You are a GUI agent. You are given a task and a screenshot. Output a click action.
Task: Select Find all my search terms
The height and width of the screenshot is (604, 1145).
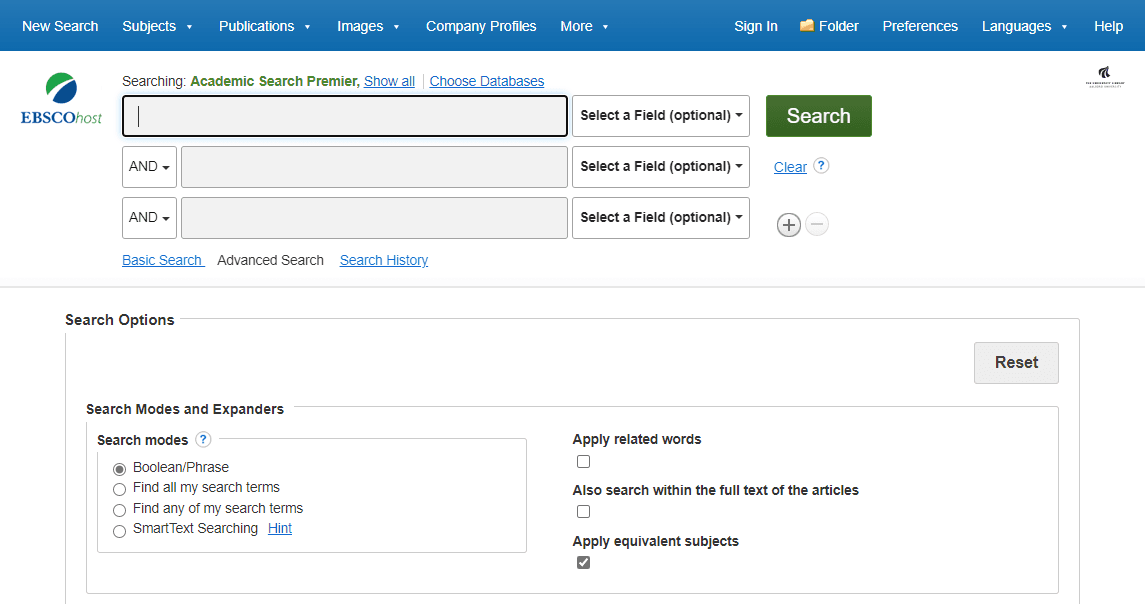[120, 489]
